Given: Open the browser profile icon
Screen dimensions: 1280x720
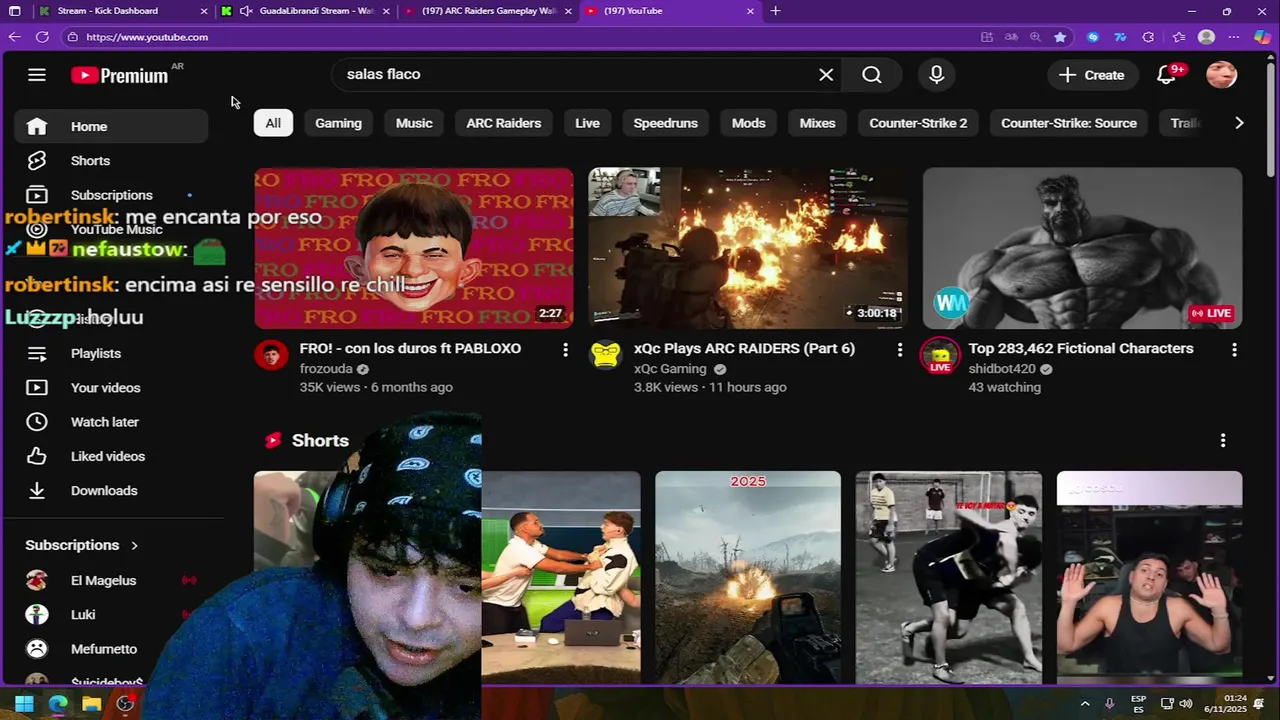Looking at the screenshot, I should click(1206, 37).
